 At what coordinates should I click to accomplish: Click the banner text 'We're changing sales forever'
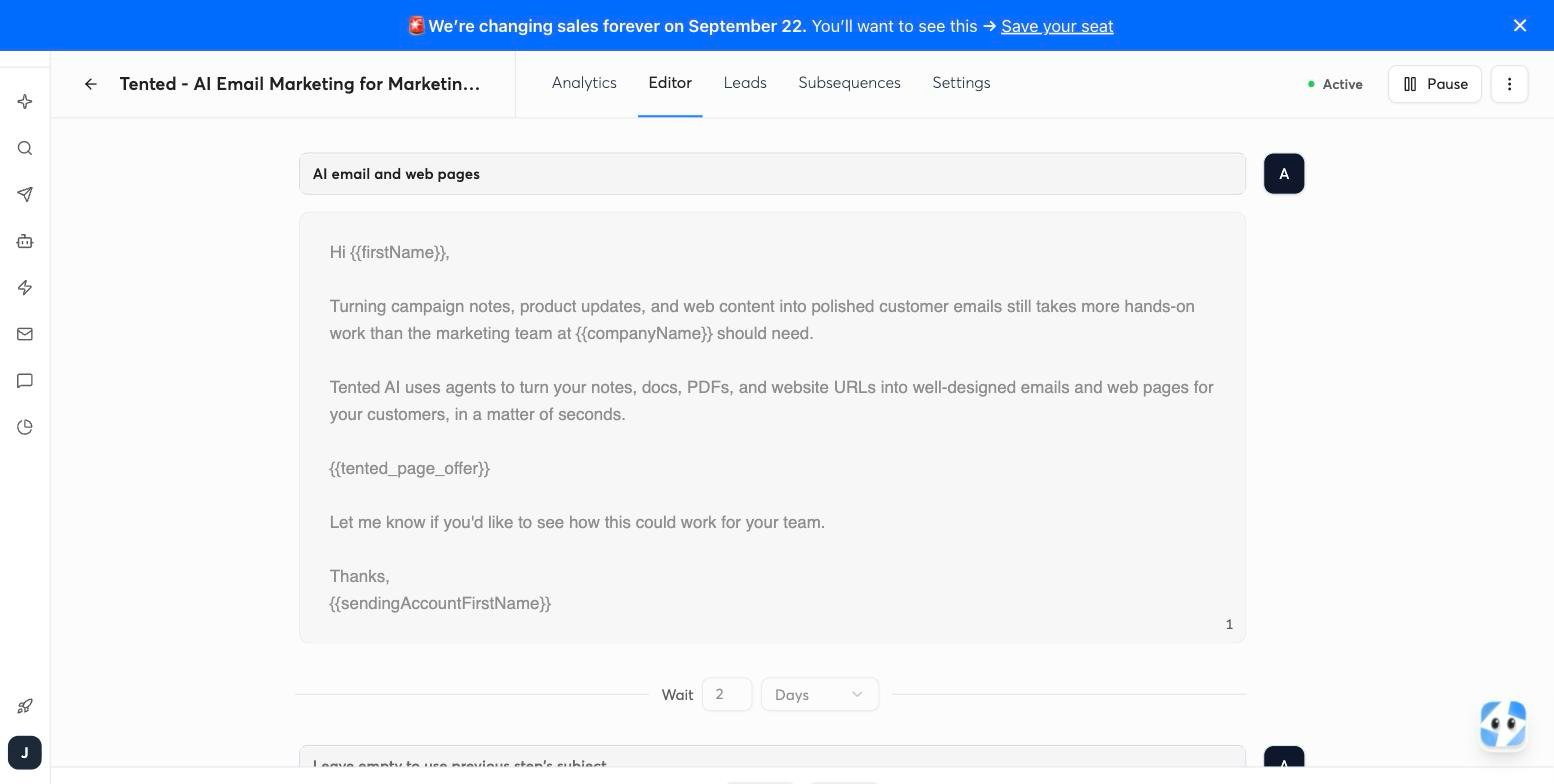tap(617, 26)
